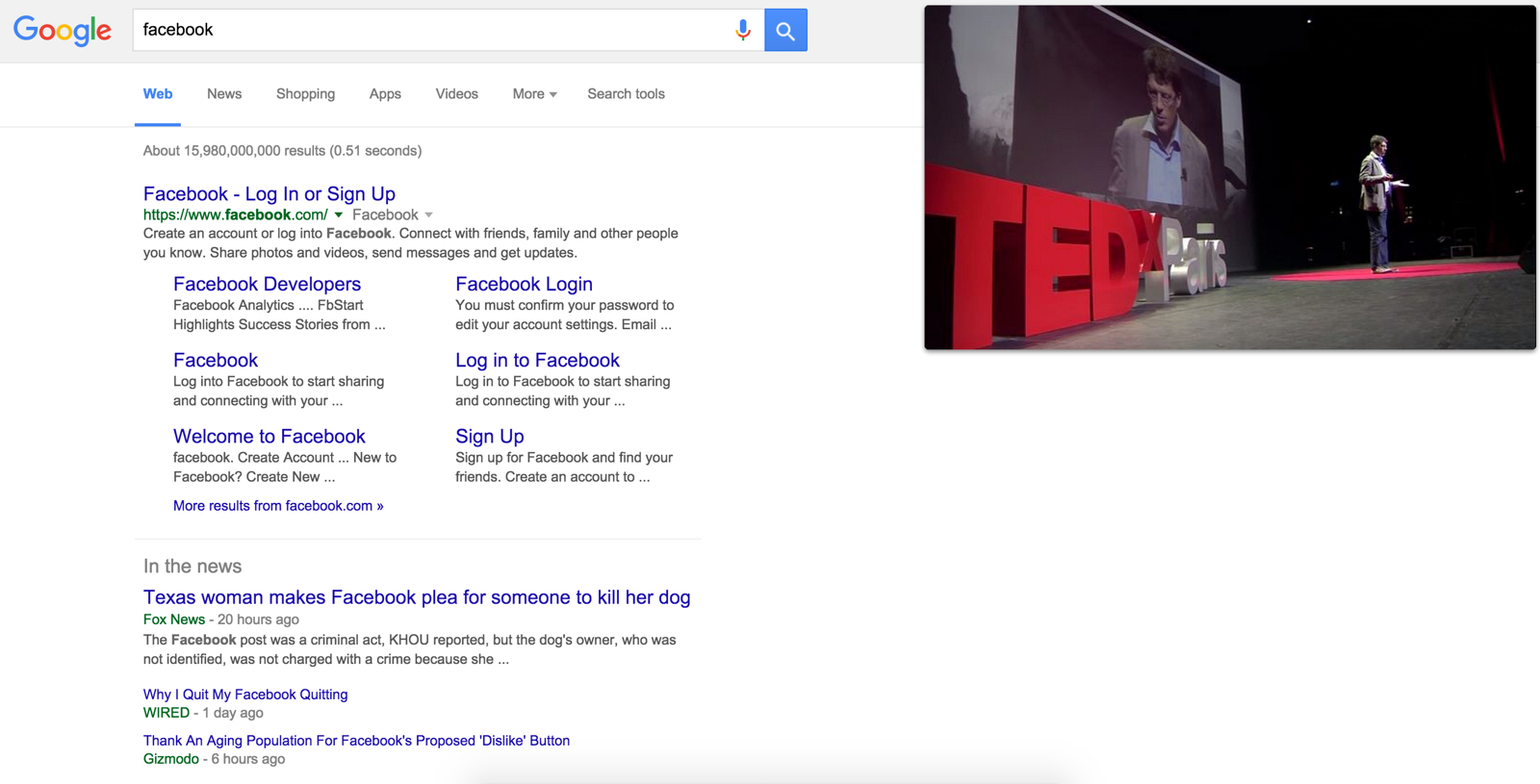Open the Facebook Developers sitelink

click(x=267, y=284)
